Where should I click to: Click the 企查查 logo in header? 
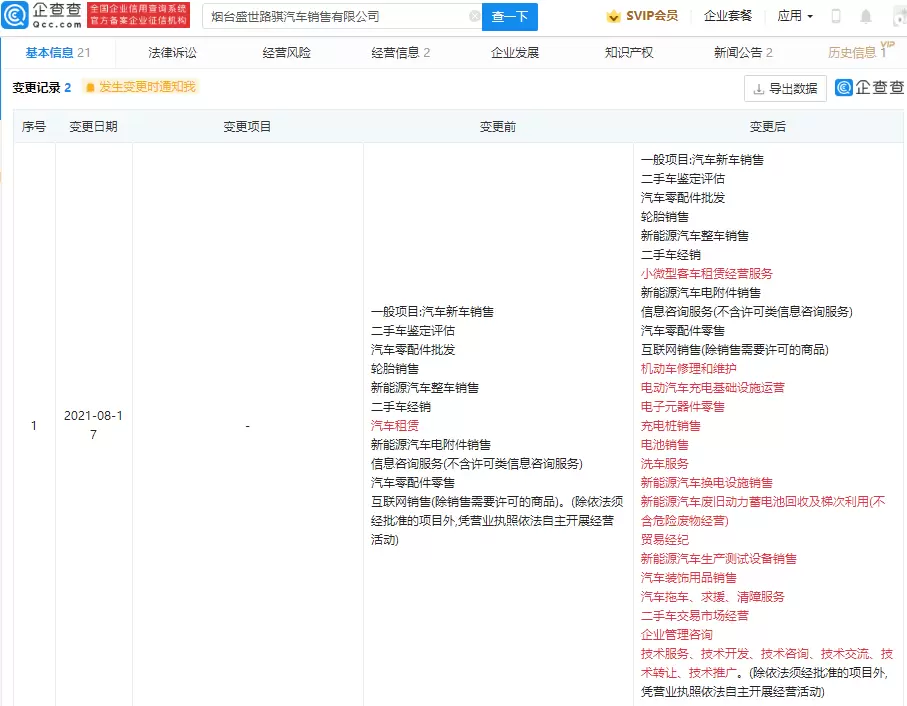pos(42,15)
